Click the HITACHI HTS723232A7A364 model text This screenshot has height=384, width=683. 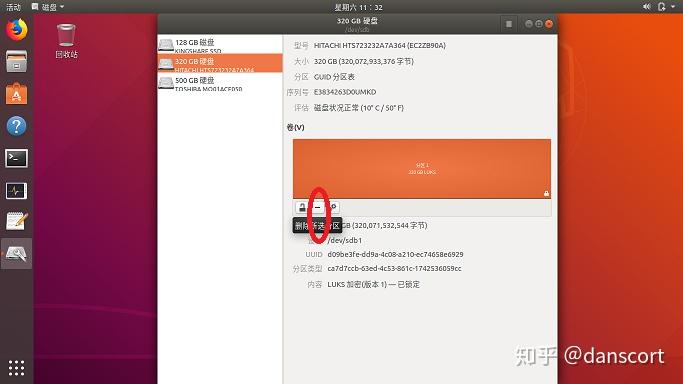point(379,45)
